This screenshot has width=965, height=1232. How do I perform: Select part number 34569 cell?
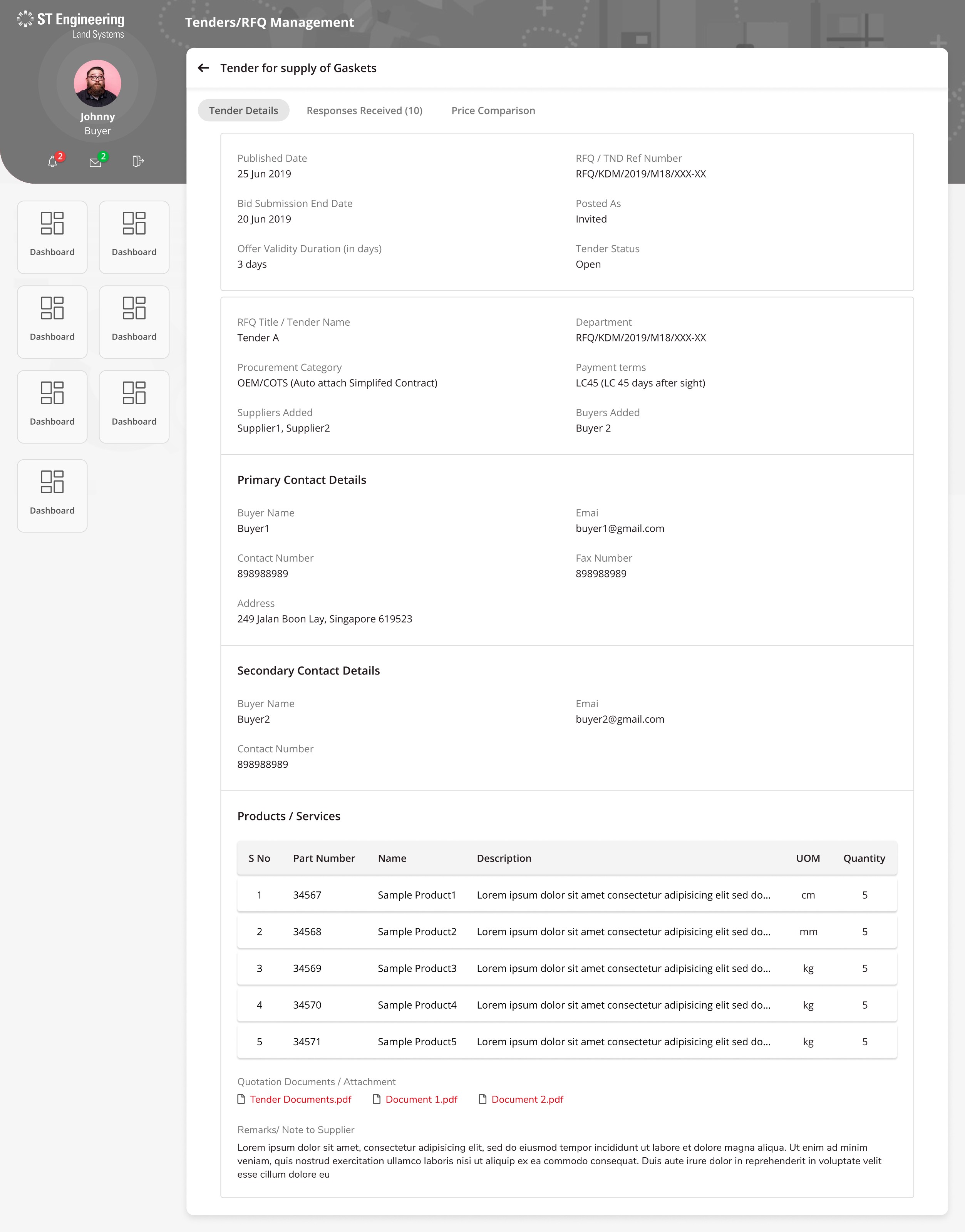tap(307, 968)
